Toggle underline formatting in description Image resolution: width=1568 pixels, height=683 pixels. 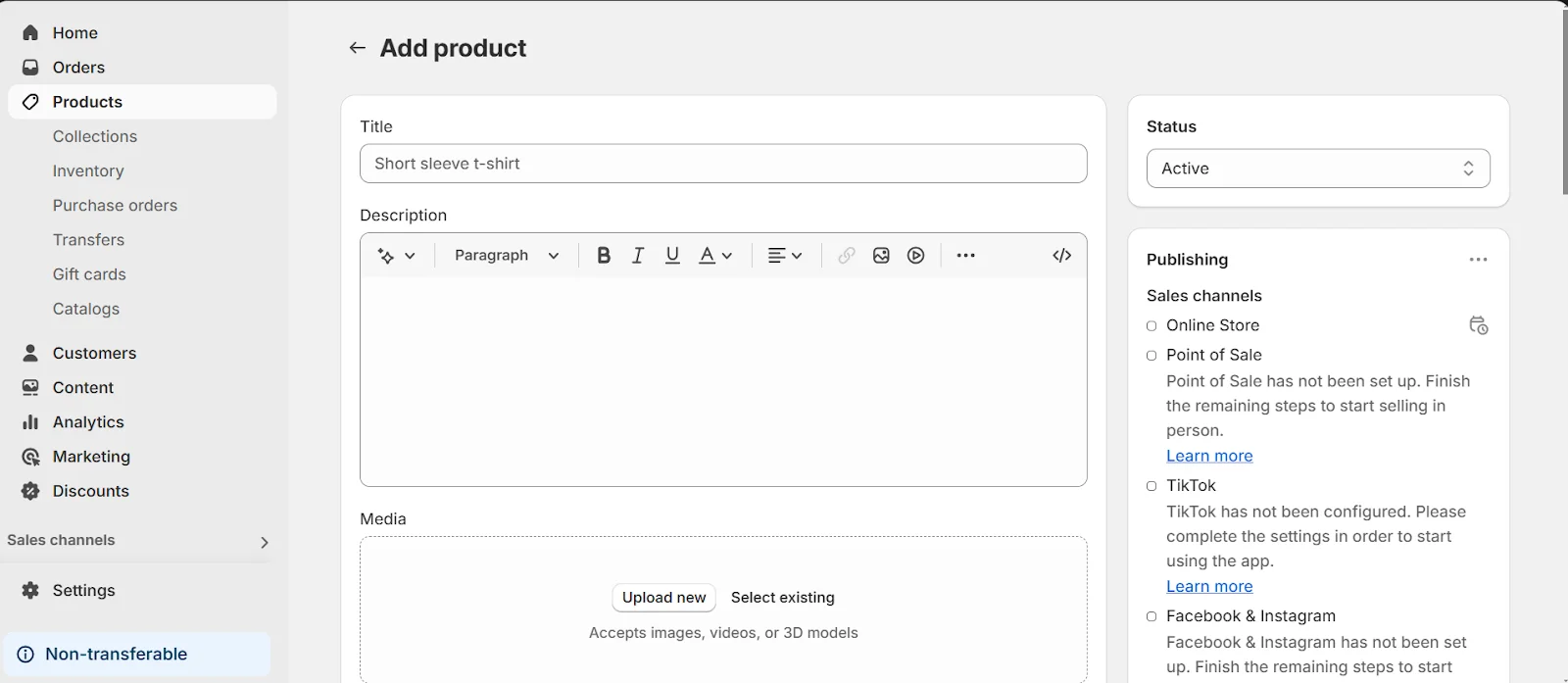click(672, 256)
